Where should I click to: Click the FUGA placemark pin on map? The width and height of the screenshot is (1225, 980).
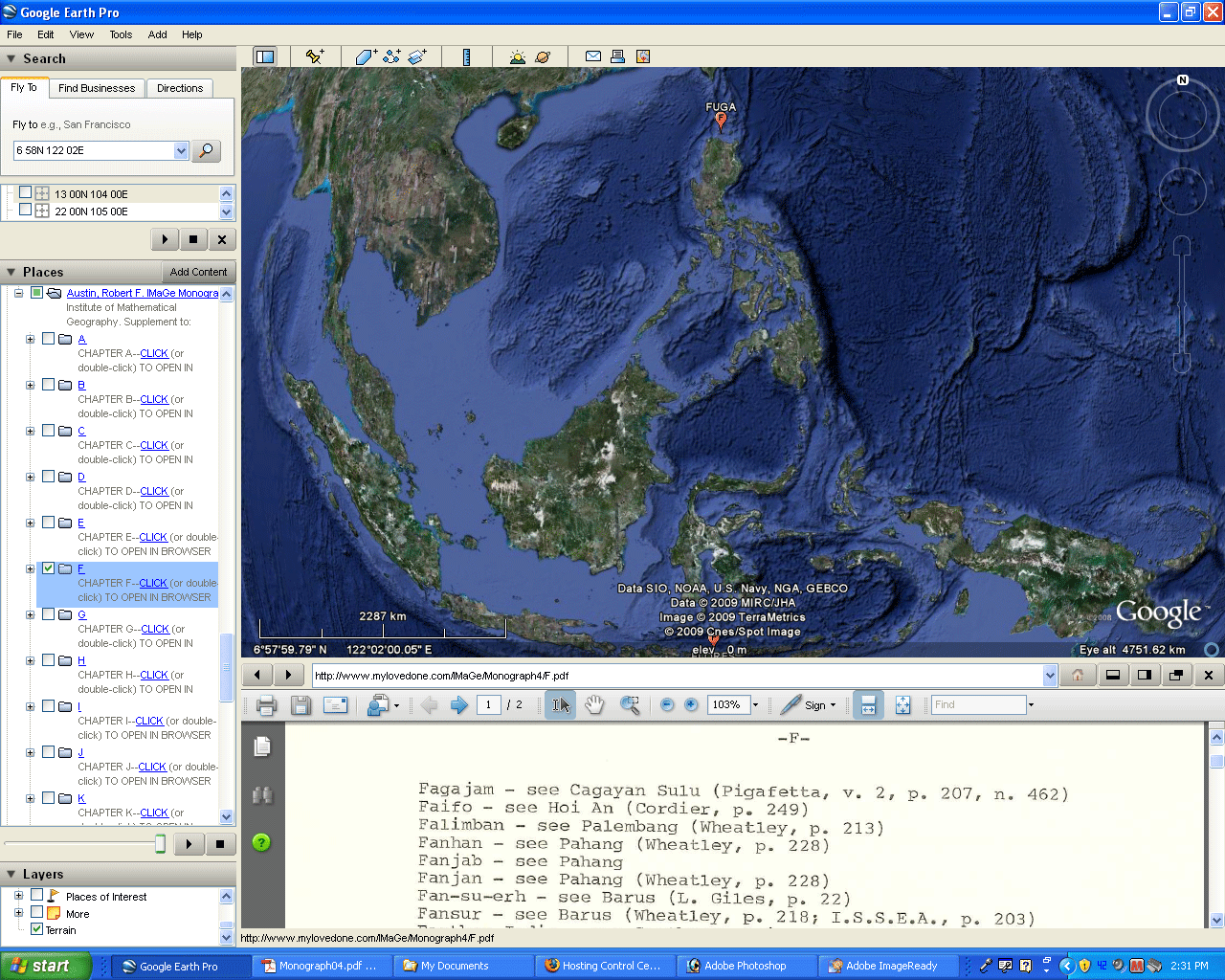721,120
